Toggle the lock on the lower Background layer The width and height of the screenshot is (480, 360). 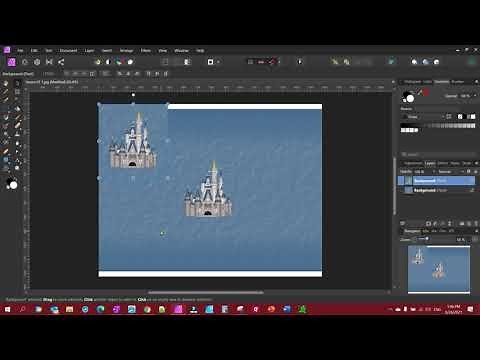pyautogui.click(x=472, y=190)
